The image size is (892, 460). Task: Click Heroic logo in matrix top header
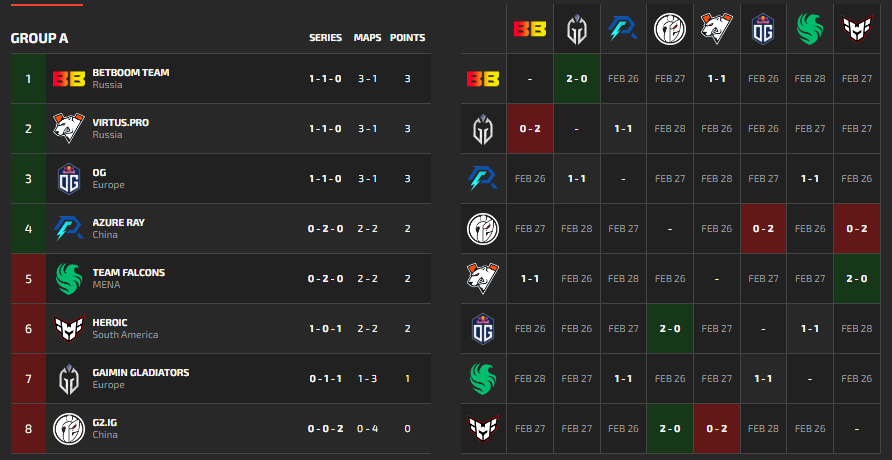coord(856,29)
